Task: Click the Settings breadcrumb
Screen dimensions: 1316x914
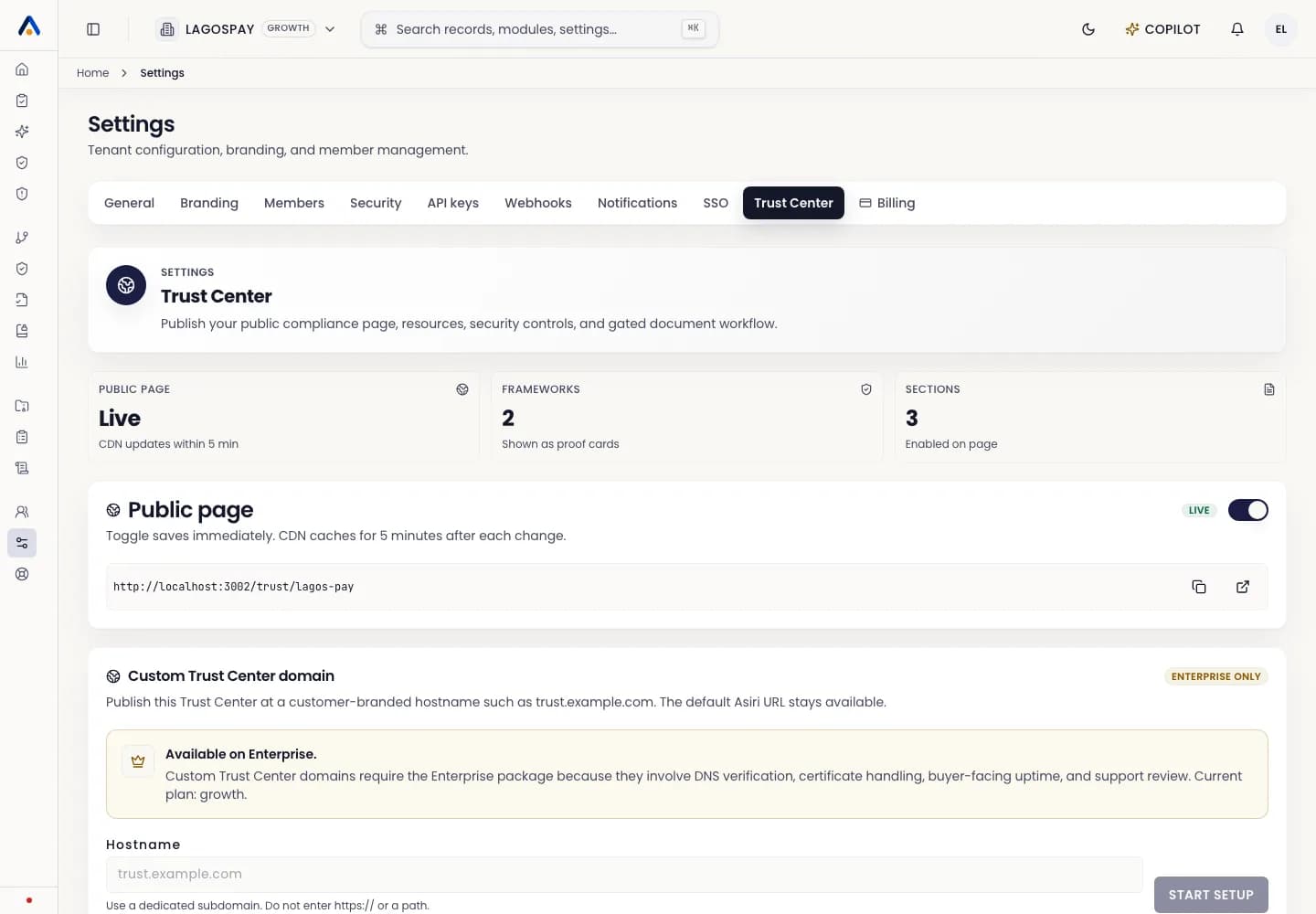Action: 162,73
